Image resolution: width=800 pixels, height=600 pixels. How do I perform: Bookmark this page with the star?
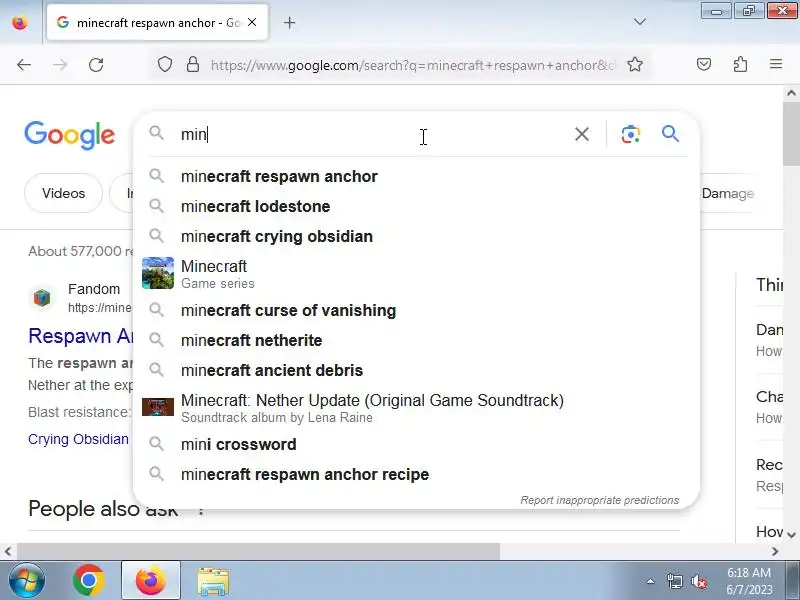635,65
